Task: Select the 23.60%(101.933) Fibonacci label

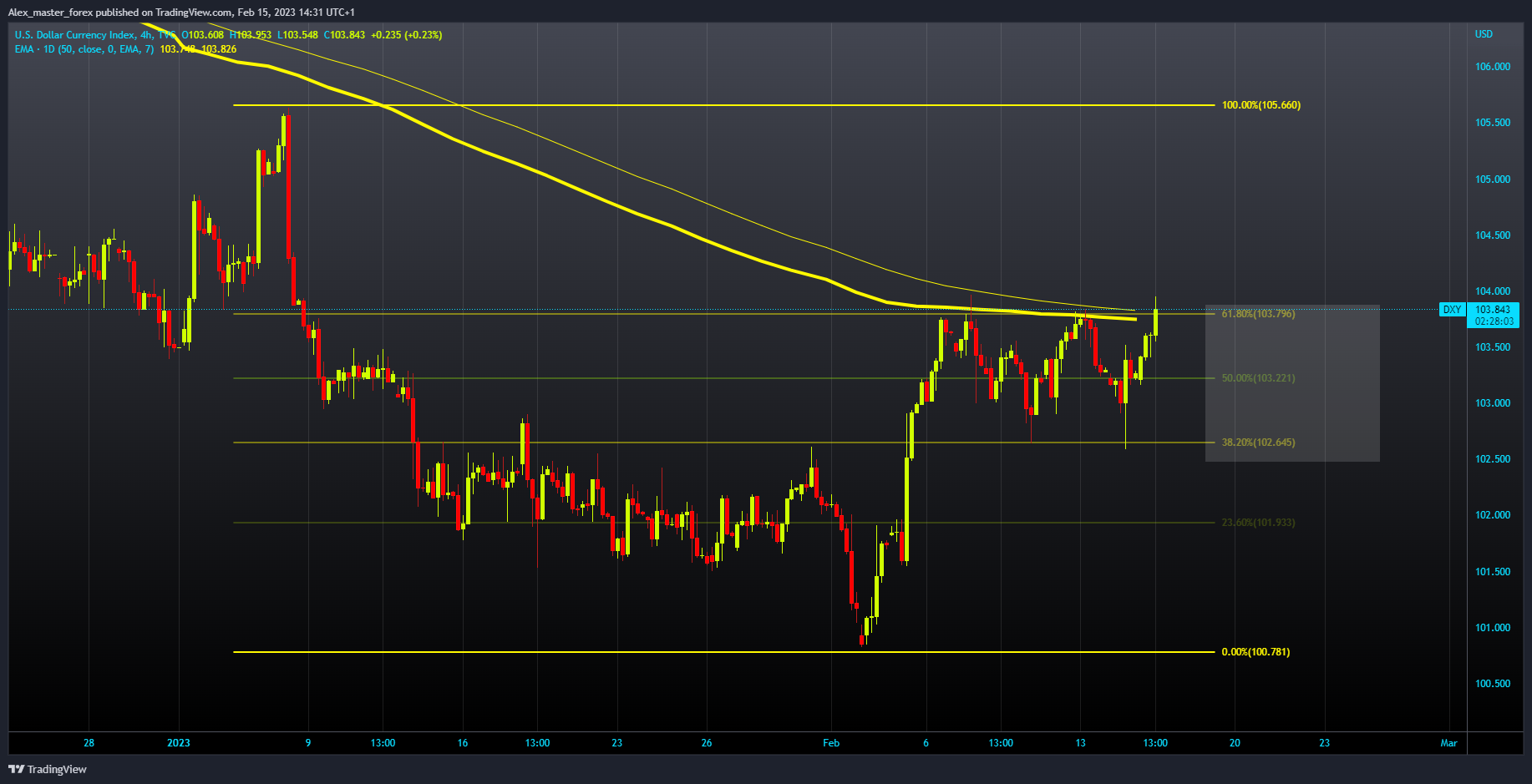Action: (x=1258, y=523)
